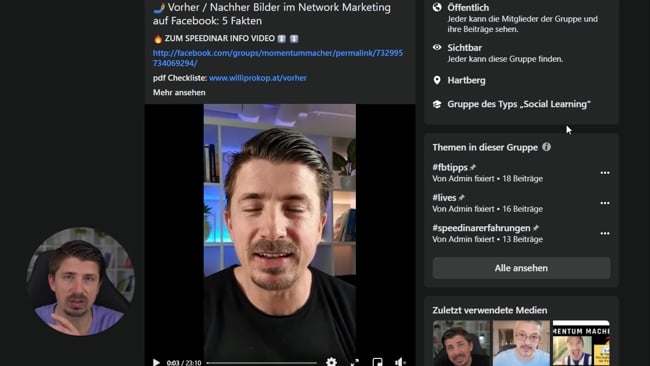Click the Öffentlich label
650x366 pixels.
tap(468, 7)
